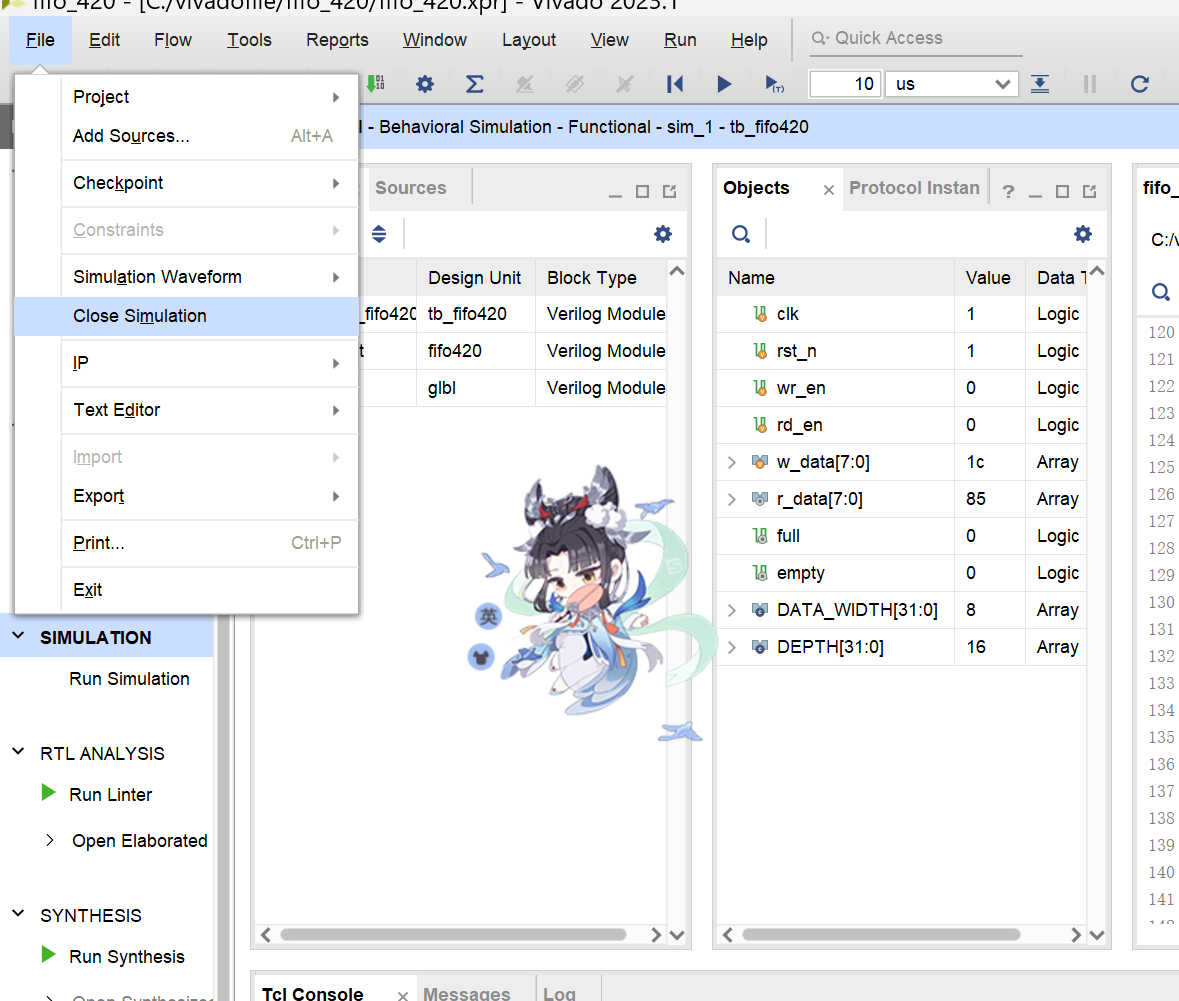
Task: Click the Relaunch simulation icon
Action: click(1139, 84)
